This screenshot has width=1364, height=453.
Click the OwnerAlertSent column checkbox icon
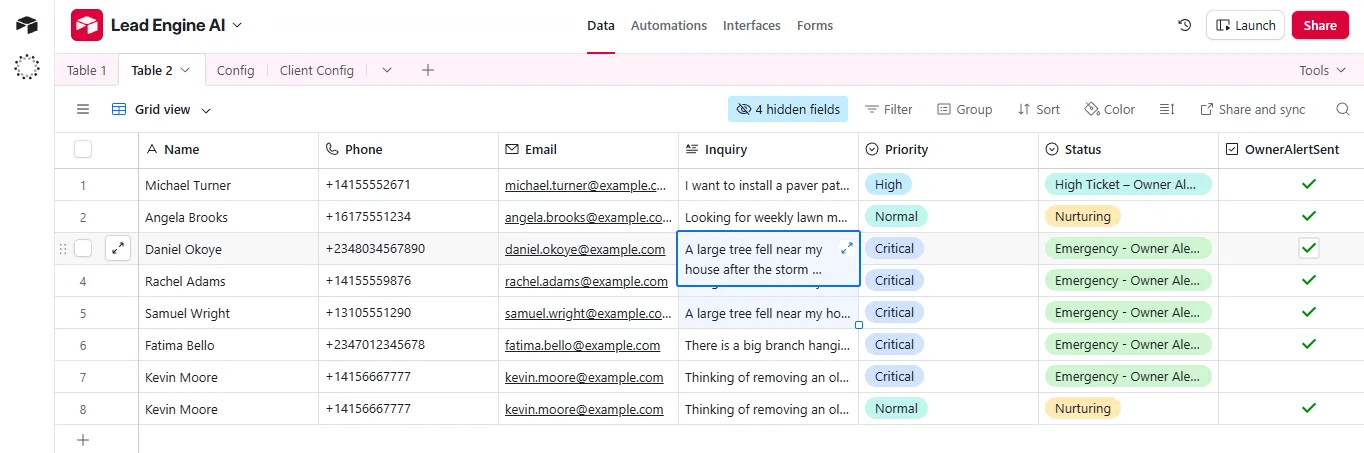click(1232, 149)
